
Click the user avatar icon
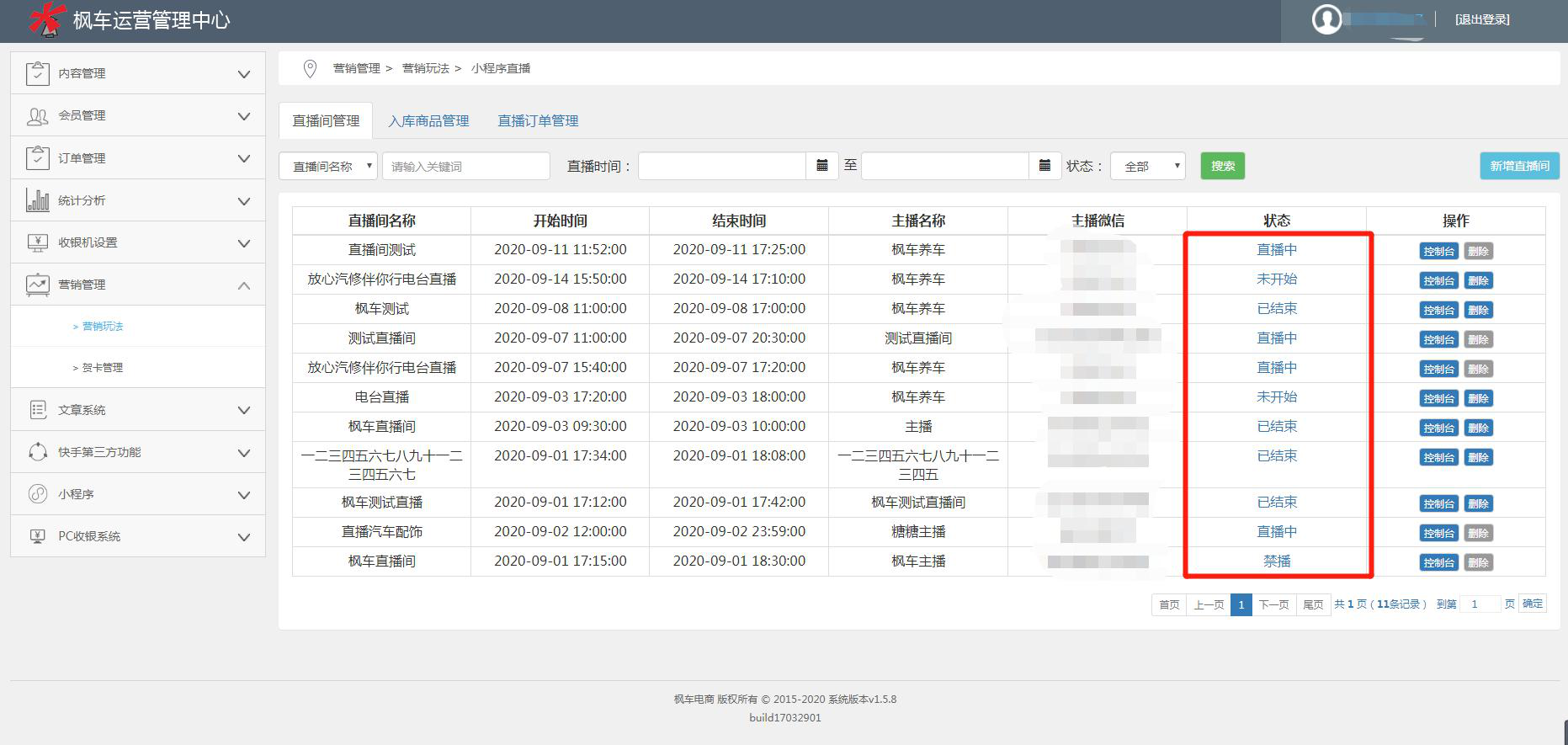click(1326, 19)
